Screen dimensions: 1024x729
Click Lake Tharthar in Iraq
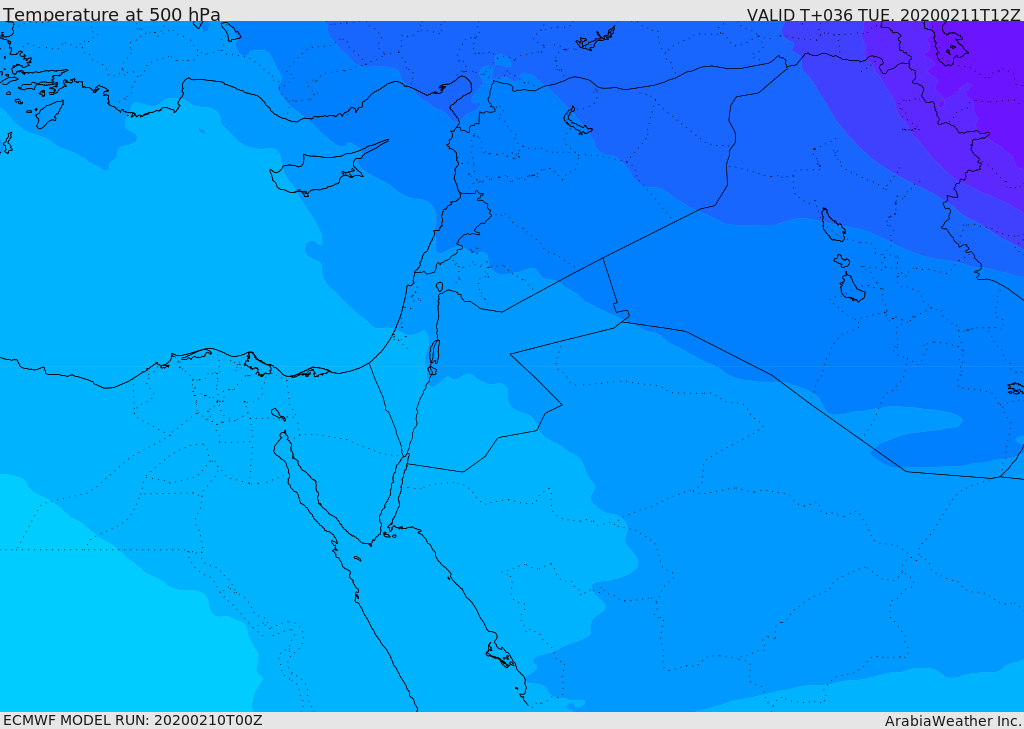(x=833, y=225)
